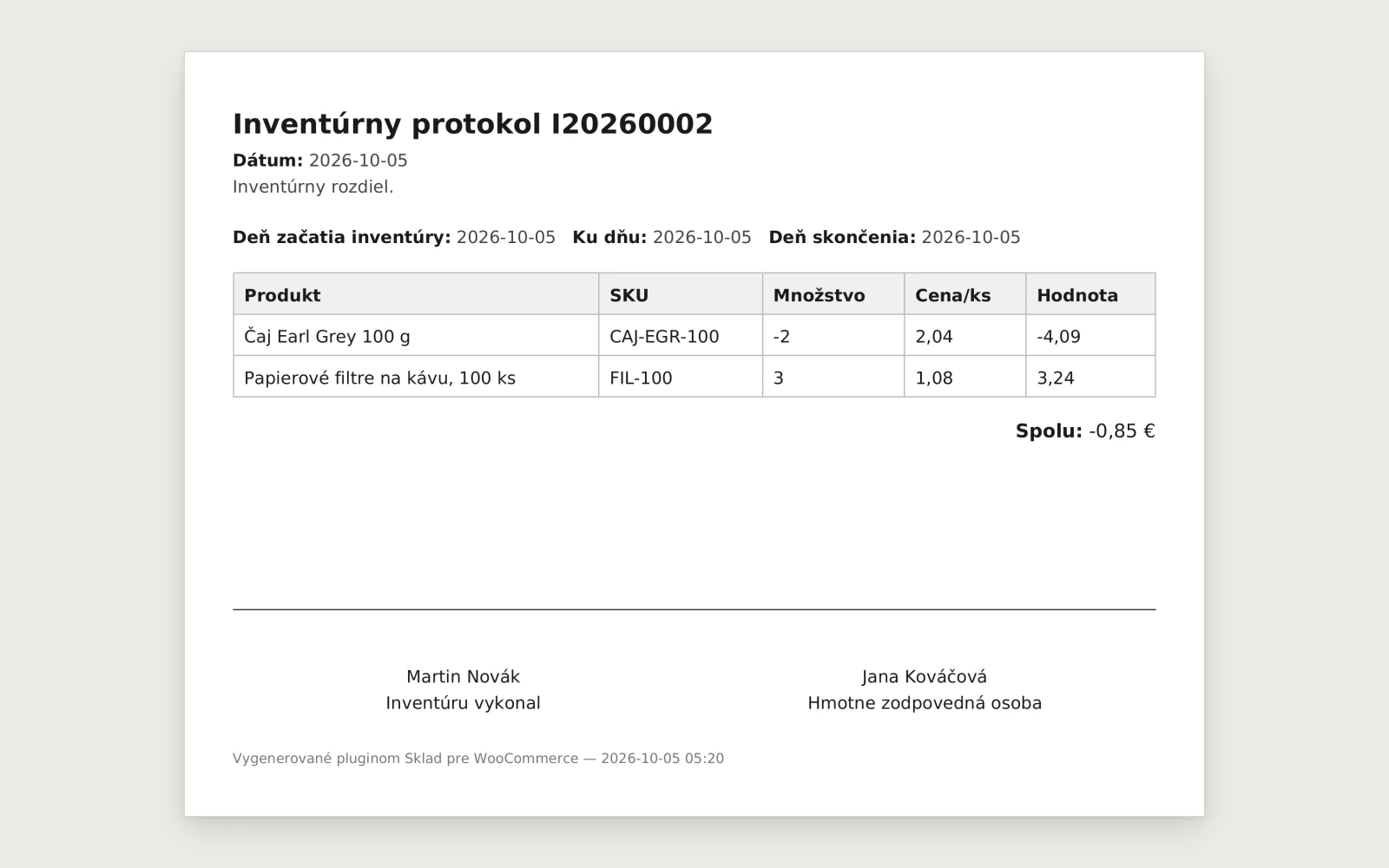Click the footer "Vygenerované pluginom Sklad pre WooCommerce"

click(405, 759)
